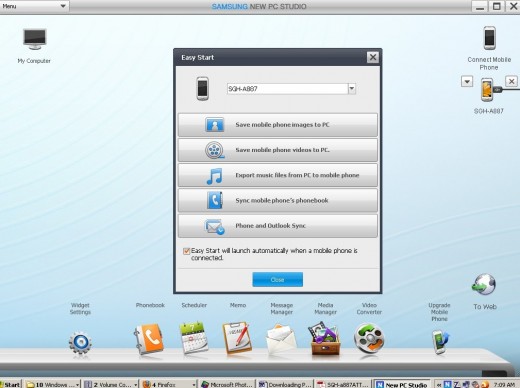520x388 pixels.
Task: Click Save mobile phone videos to PC
Action: 278,150
